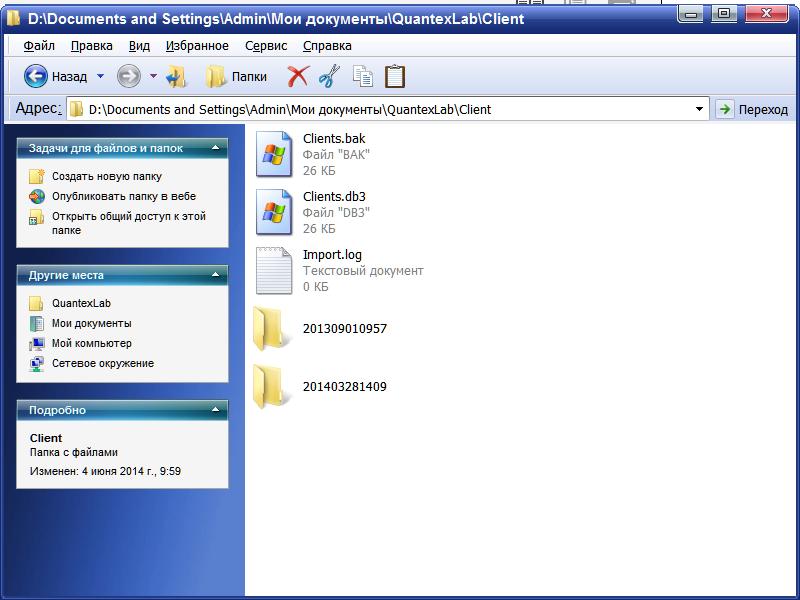Screen dimensions: 800x600
Task: Click the folder icon in the title bar
Action: click(x=13, y=19)
